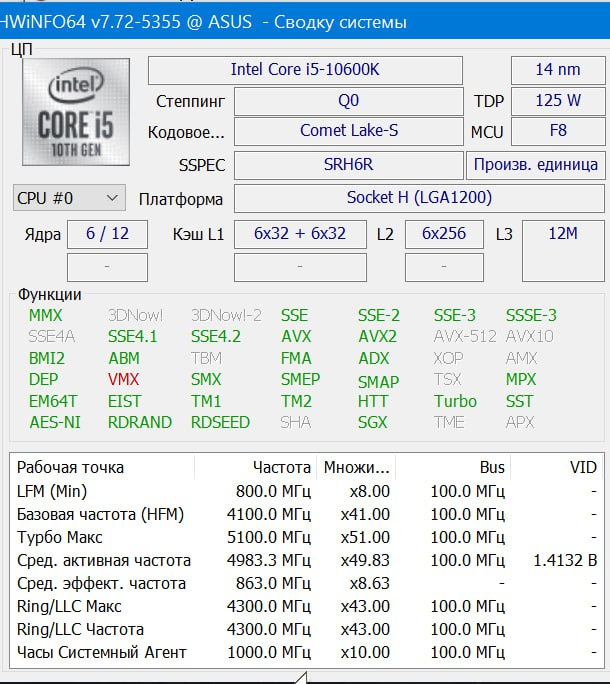
Task: Click the Q0 stepping value
Action: pos(348,101)
